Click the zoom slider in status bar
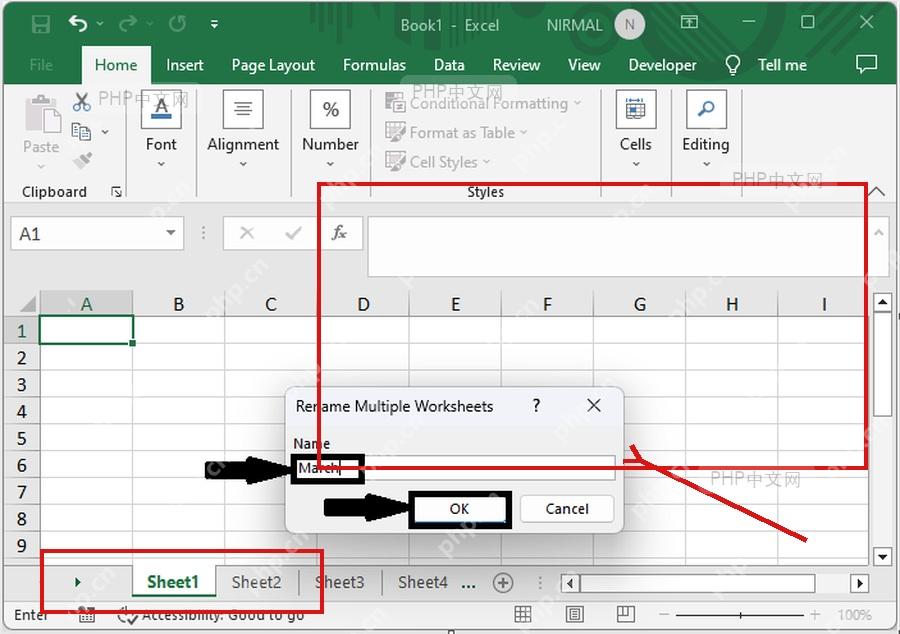Image resolution: width=900 pixels, height=634 pixels. click(x=740, y=615)
